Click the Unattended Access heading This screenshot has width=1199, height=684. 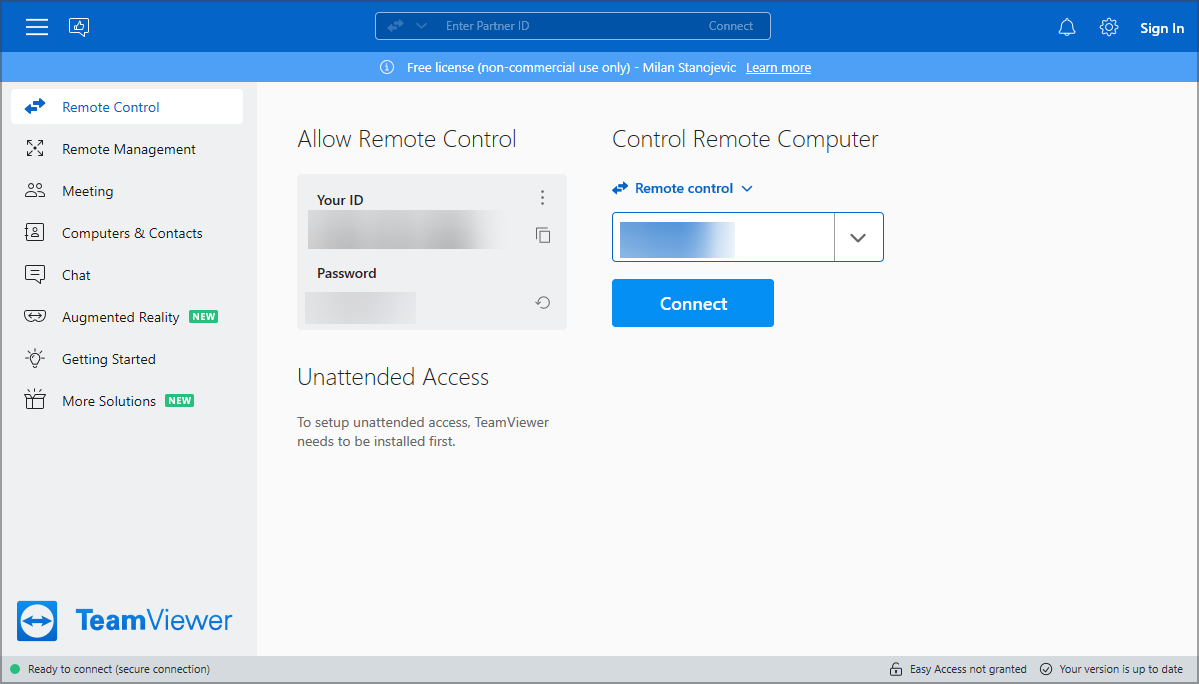pyautogui.click(x=393, y=377)
